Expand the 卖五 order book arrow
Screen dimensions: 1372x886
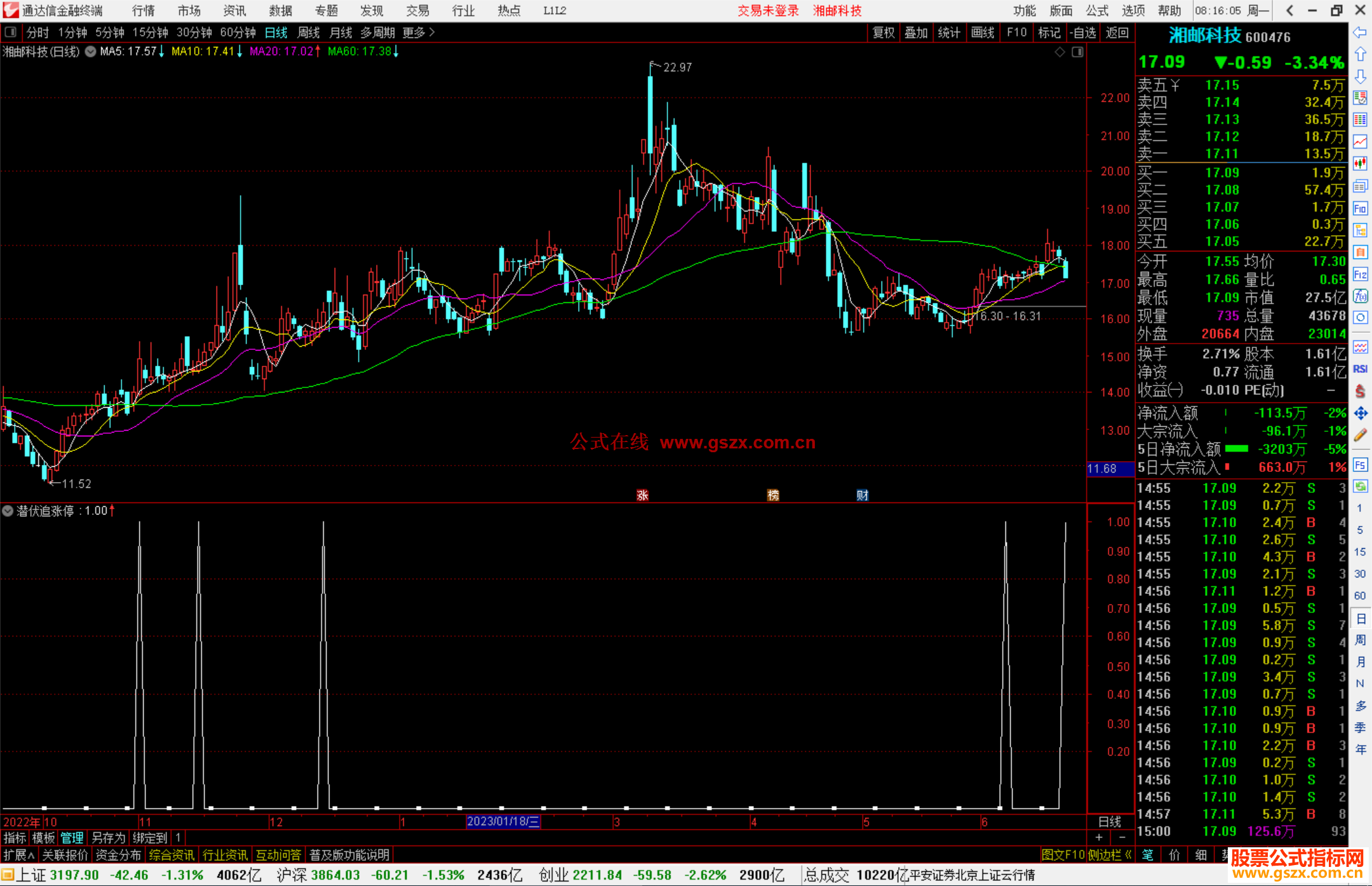(x=1175, y=85)
